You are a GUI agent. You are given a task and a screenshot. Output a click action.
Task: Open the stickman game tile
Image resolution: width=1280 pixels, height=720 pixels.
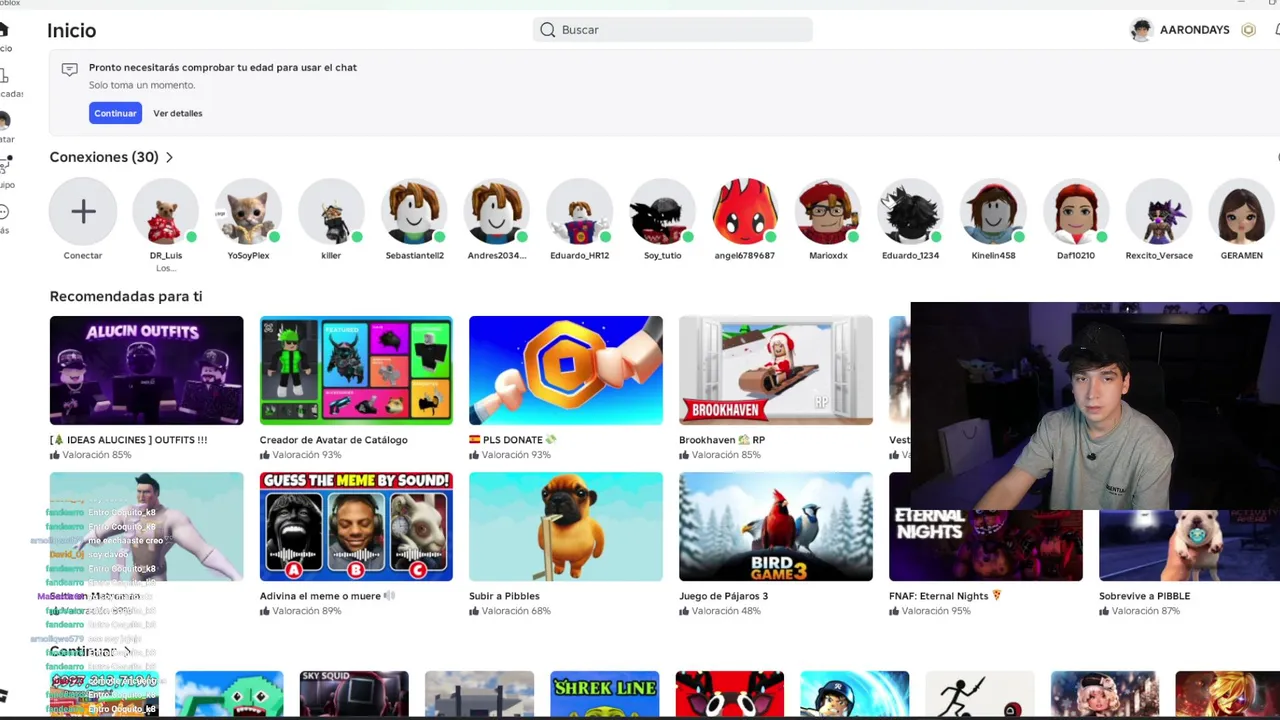[x=980, y=694]
